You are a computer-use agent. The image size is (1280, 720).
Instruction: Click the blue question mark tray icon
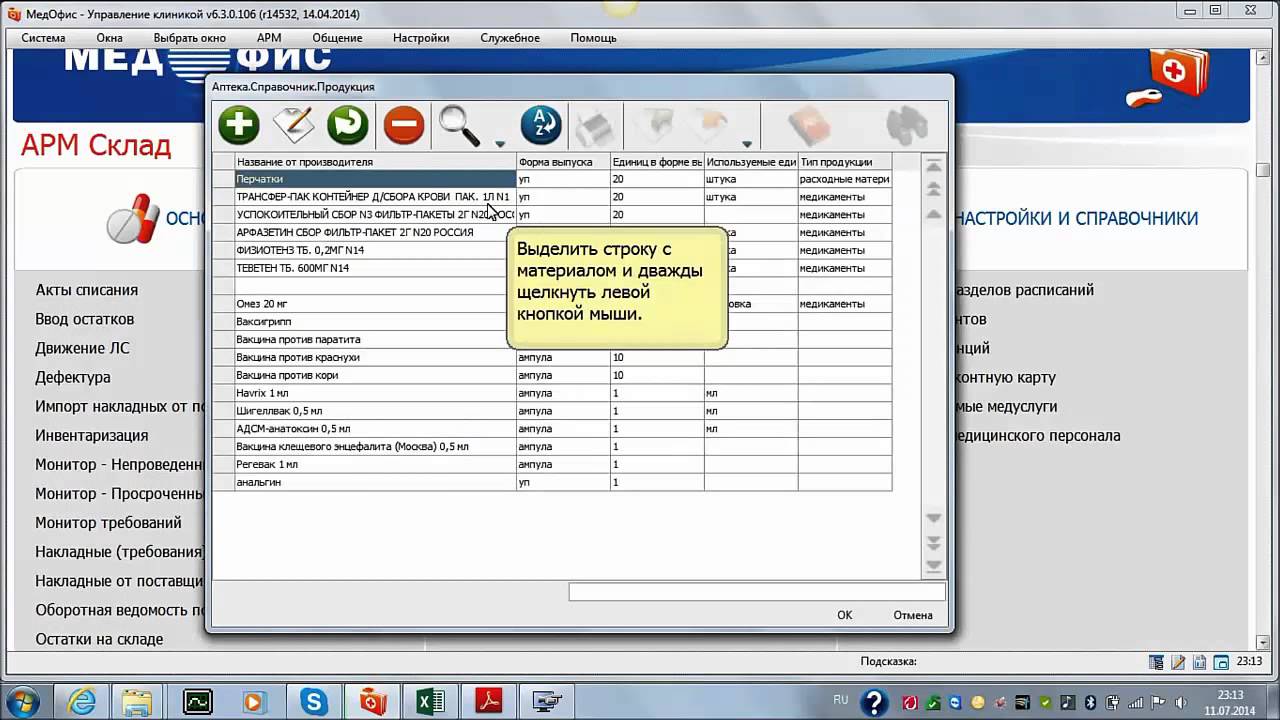(874, 702)
